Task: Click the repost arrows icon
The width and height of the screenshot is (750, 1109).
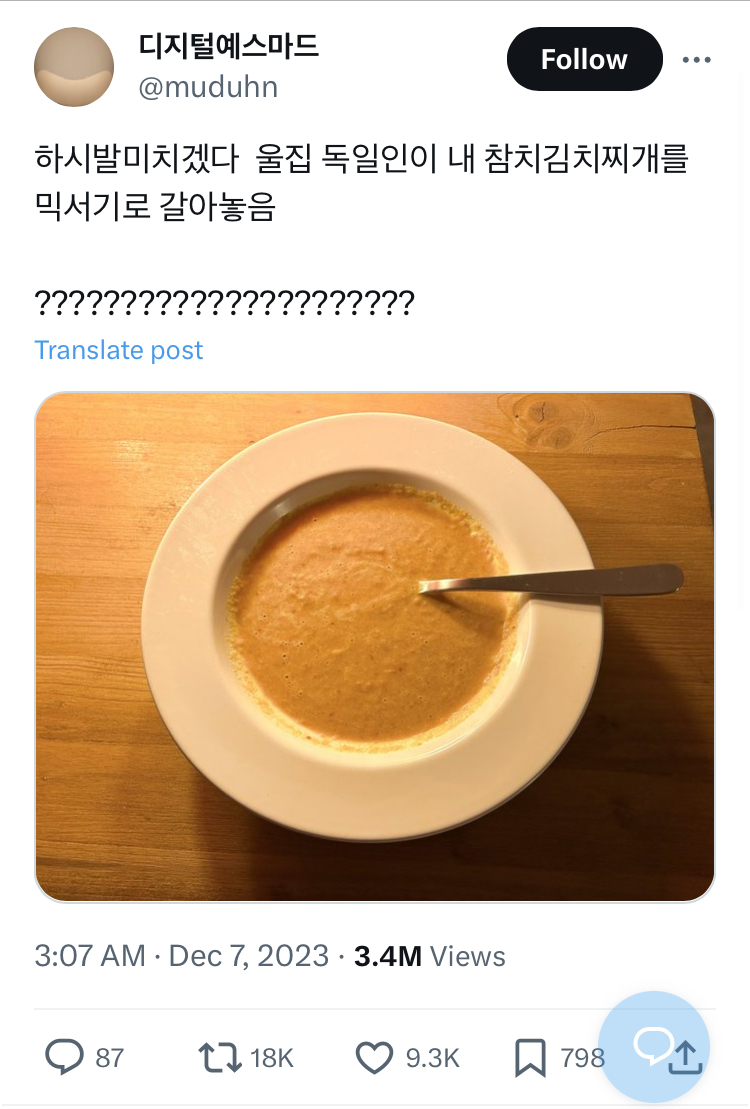Action: (219, 1057)
